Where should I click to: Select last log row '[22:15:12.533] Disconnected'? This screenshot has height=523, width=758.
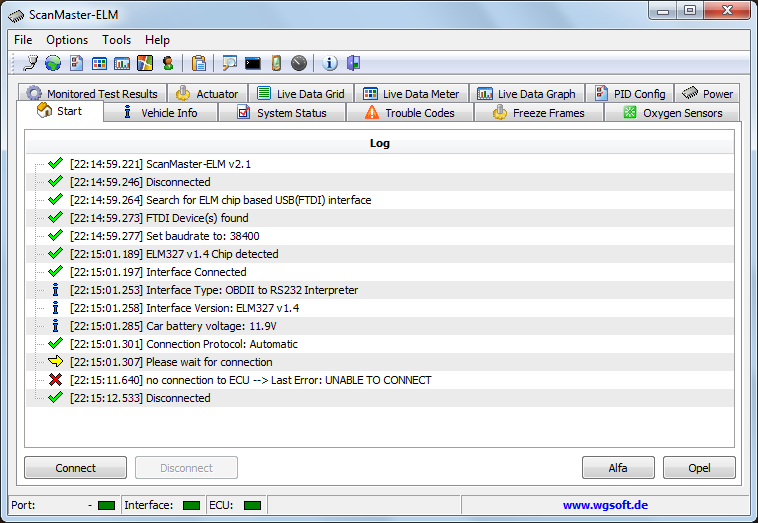pyautogui.click(x=379, y=398)
